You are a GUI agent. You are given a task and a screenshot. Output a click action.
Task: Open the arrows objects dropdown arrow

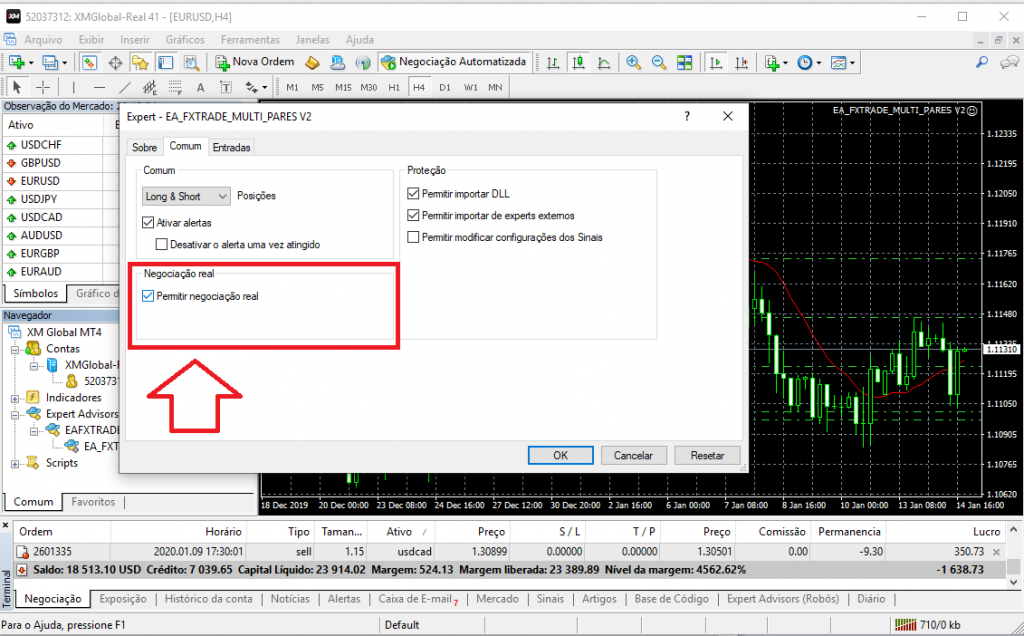click(264, 87)
